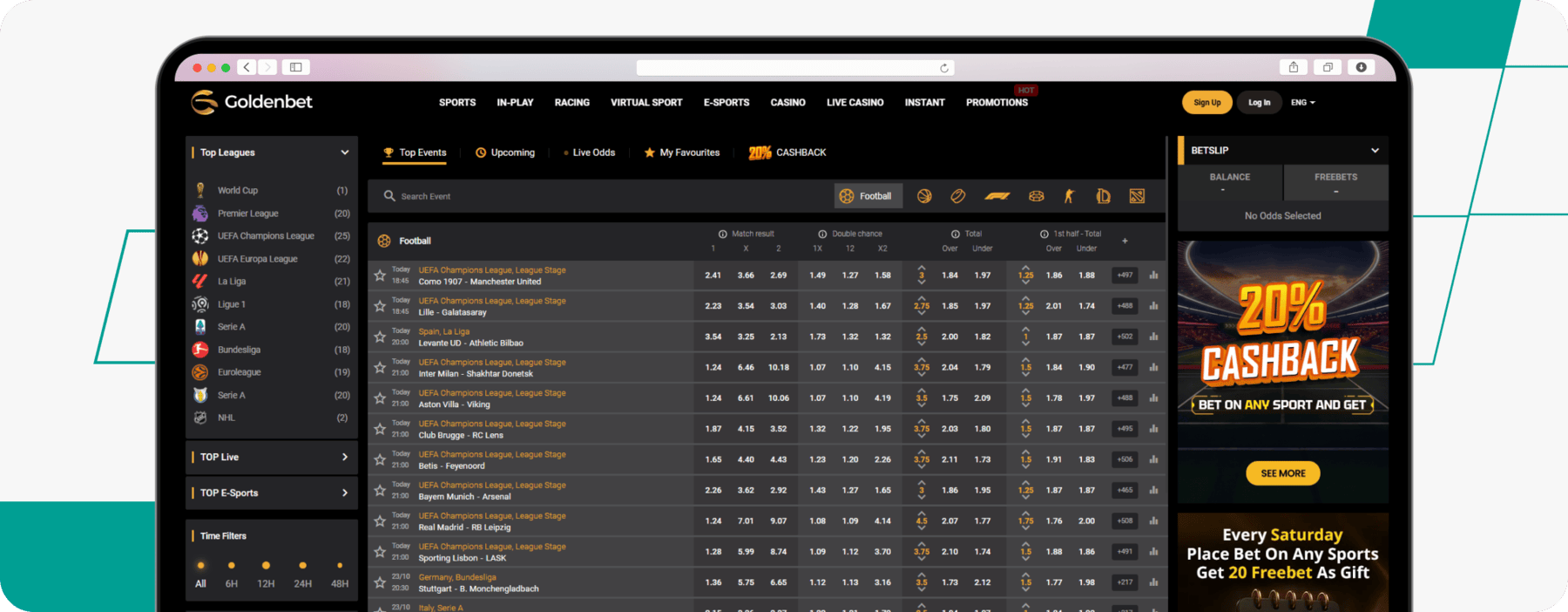Screen dimensions: 1568x612
Task: Add more market columns with plus icon
Action: [x=1125, y=241]
